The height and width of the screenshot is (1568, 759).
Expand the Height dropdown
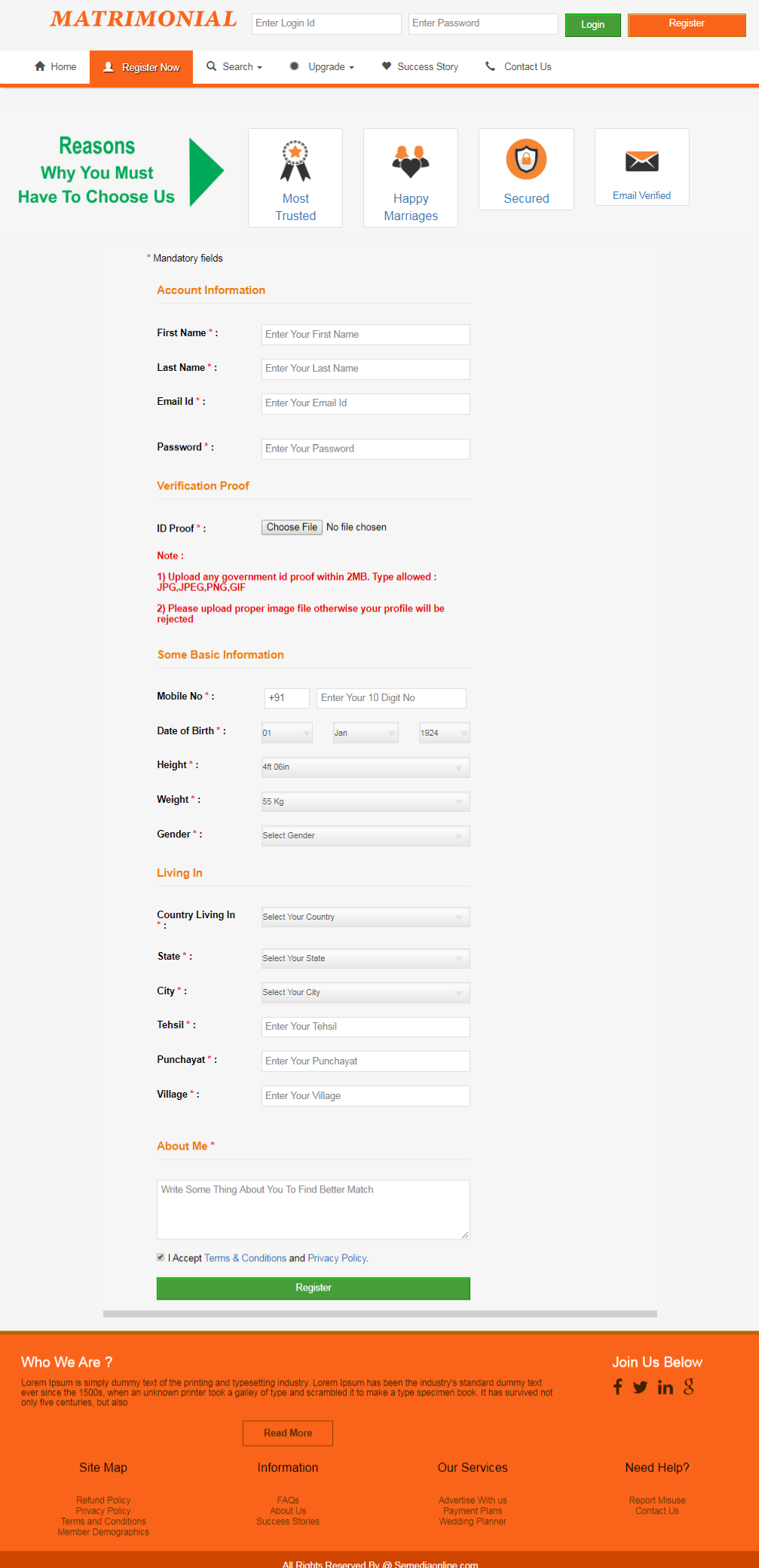click(x=366, y=767)
